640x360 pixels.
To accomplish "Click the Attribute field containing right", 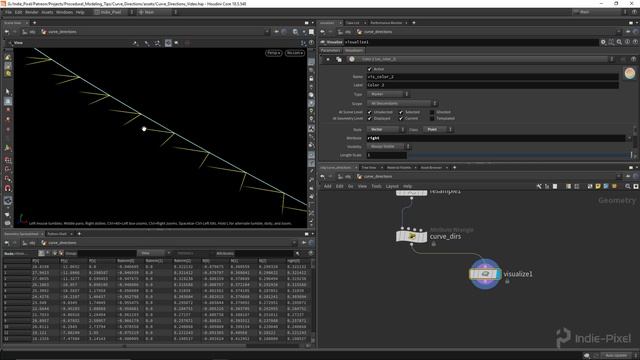I will click(496, 138).
